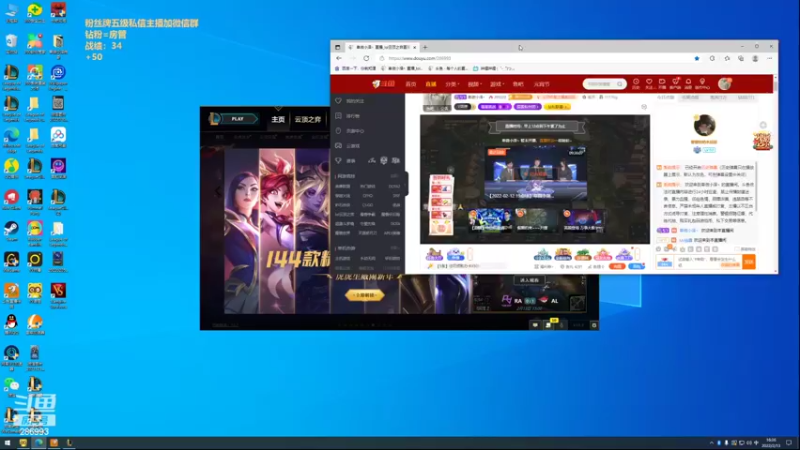Click the chat message input box
Viewport: 800px width, 450px height.
(x=708, y=262)
